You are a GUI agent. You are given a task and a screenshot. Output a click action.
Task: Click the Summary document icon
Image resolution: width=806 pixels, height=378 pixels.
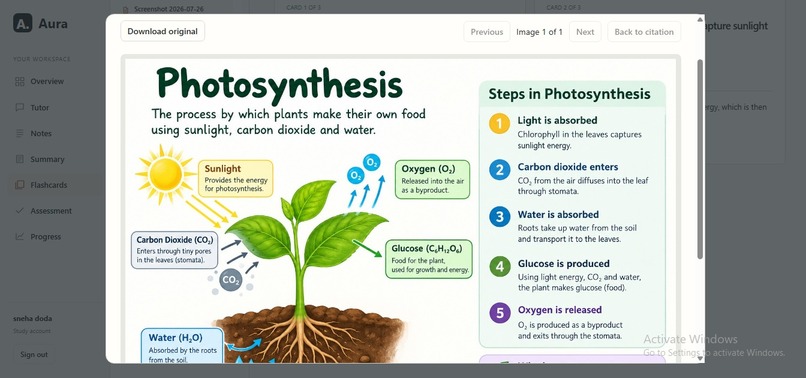tap(20, 159)
